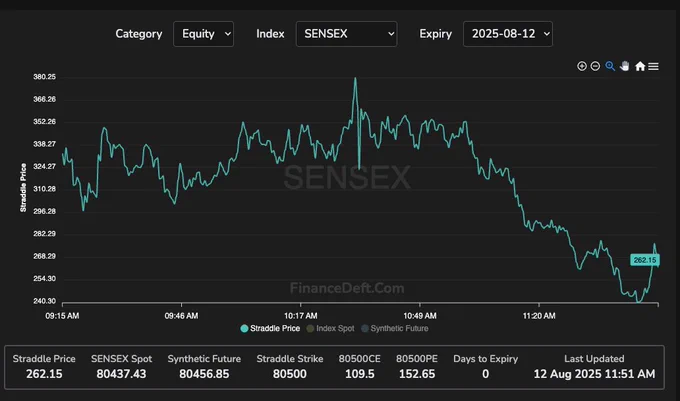680x401 pixels.
Task: Click the 10:49 AM axis label
Action: click(420, 316)
